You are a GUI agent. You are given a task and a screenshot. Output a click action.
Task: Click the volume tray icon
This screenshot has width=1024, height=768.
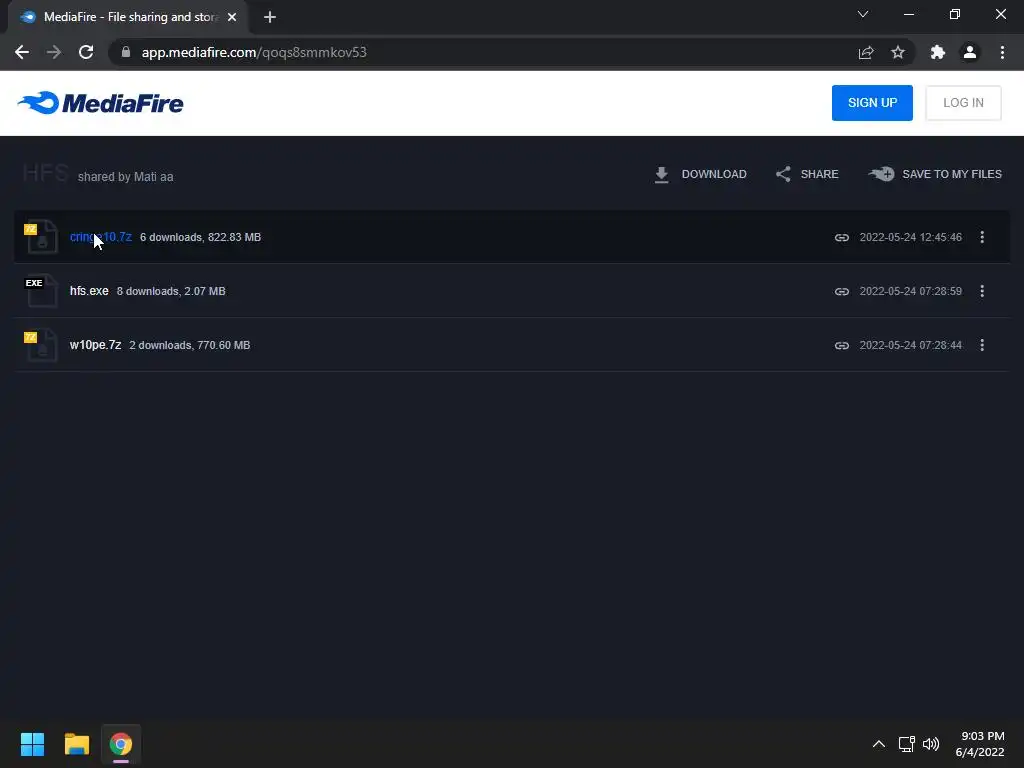click(x=931, y=744)
